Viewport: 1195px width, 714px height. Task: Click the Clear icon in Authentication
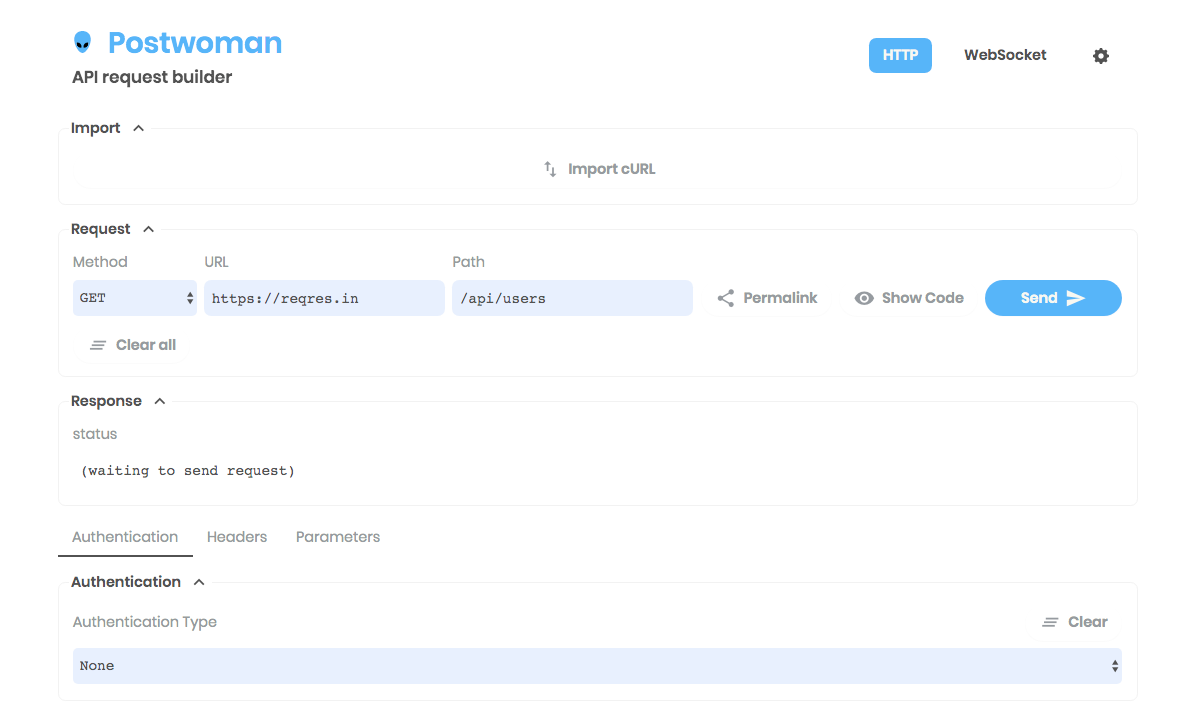[x=1050, y=622]
